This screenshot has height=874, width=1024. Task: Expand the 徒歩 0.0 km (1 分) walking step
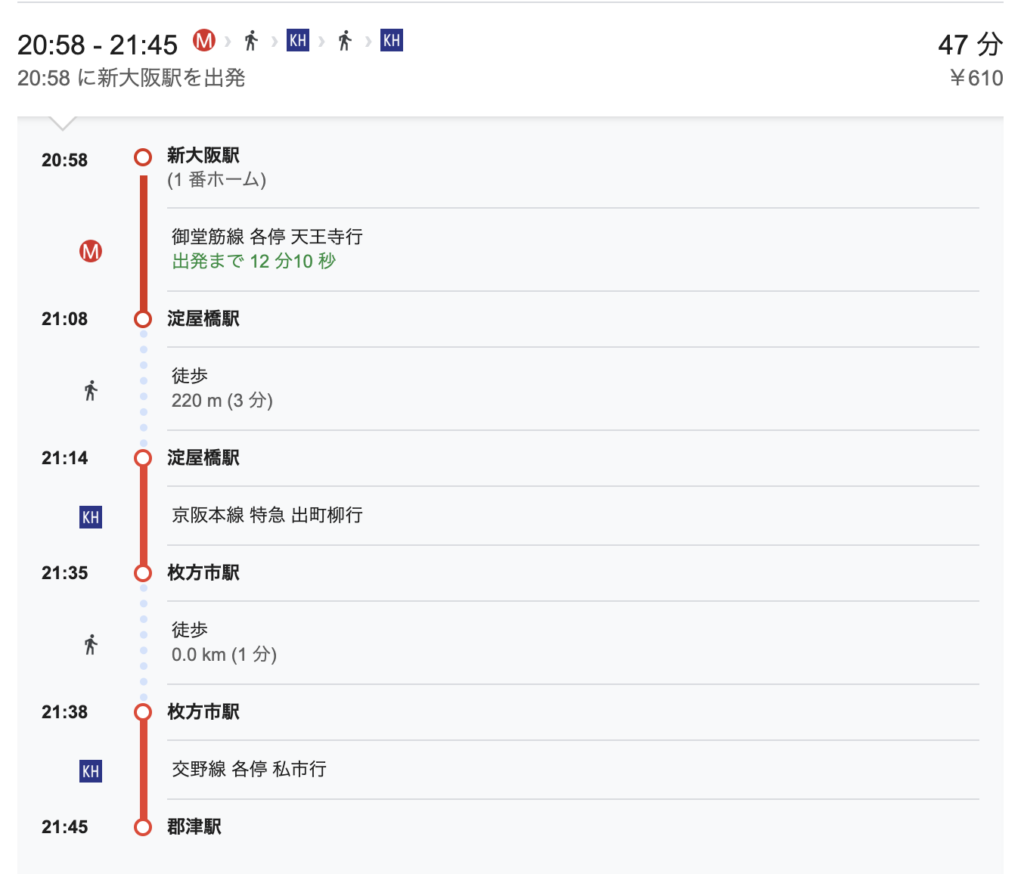point(224,643)
